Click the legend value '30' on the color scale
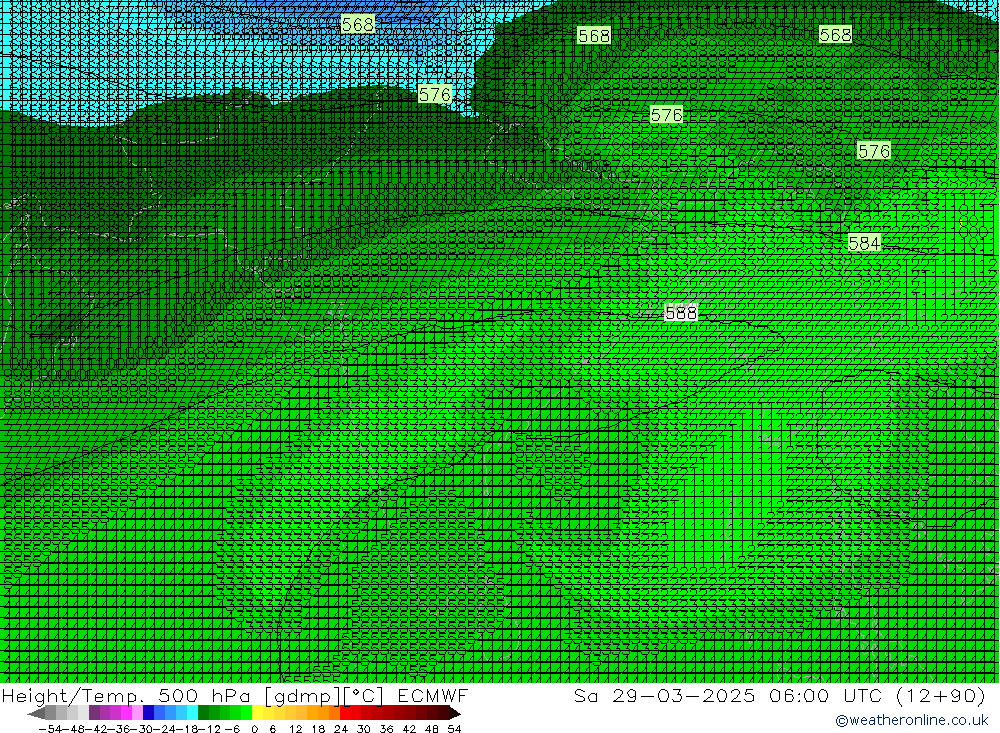 click(364, 729)
